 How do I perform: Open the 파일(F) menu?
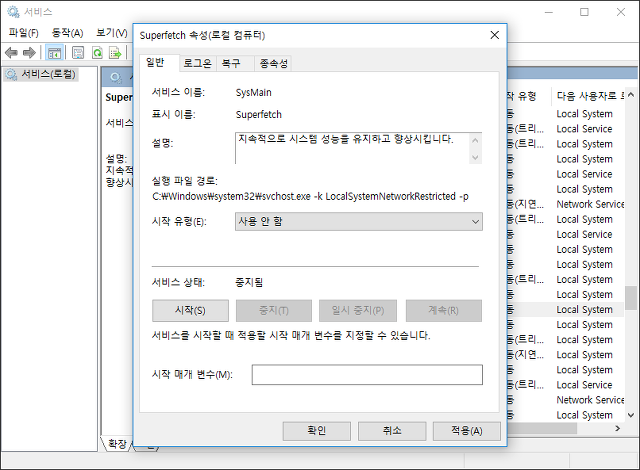24,33
